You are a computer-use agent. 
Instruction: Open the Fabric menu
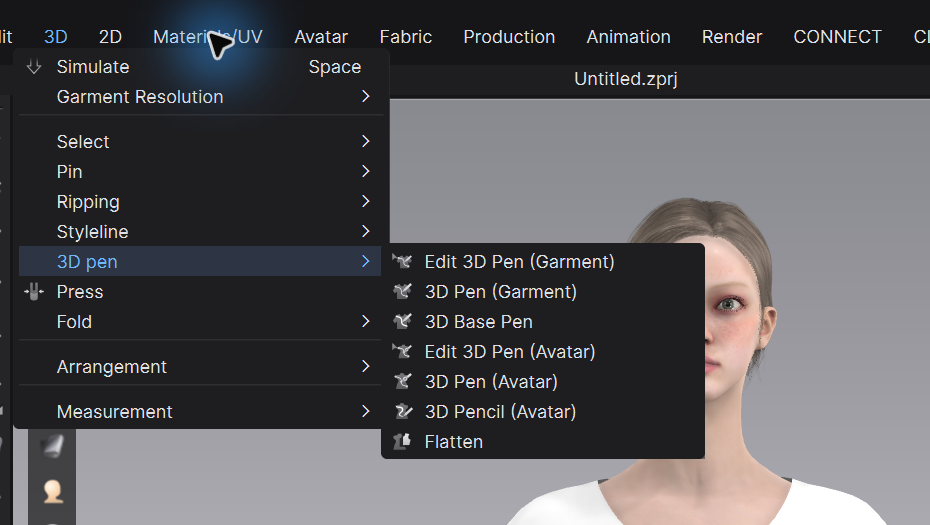click(x=406, y=37)
